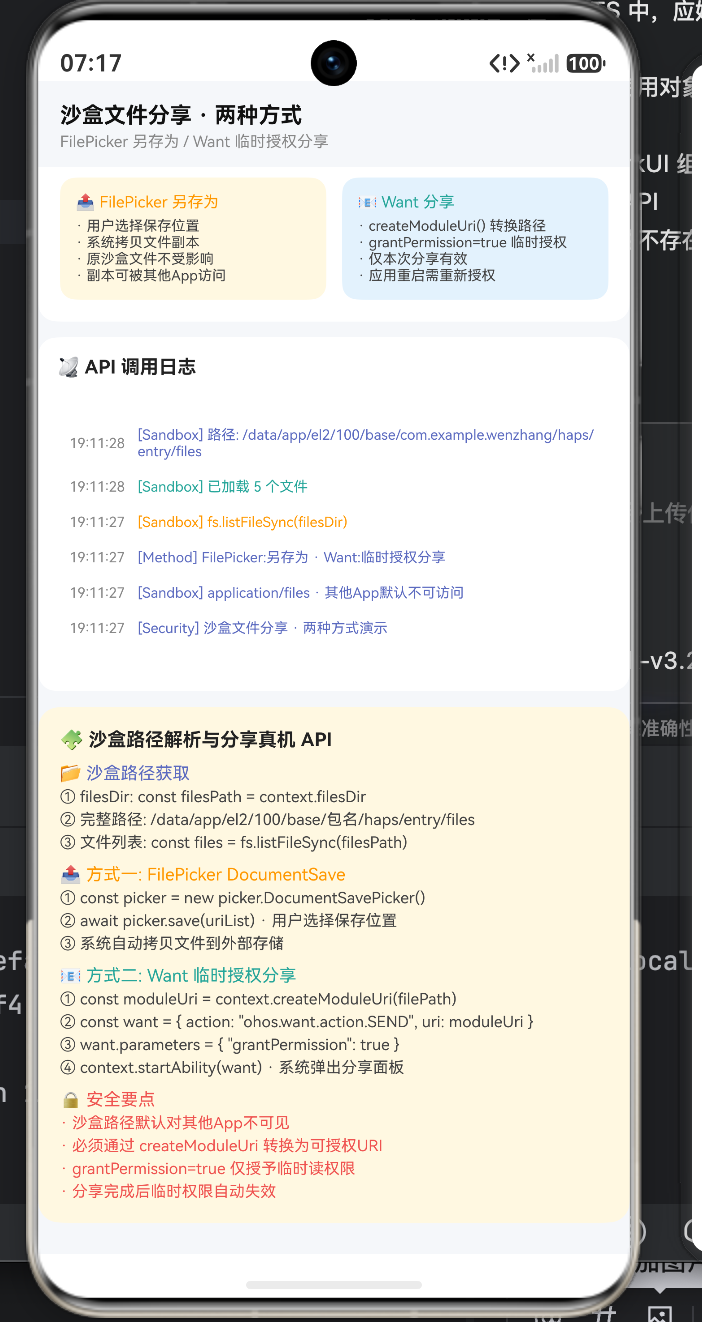Click line const picker = new picker.DocumentSavePicker()
Screen dimensions: 702x1322
[x=243, y=898]
